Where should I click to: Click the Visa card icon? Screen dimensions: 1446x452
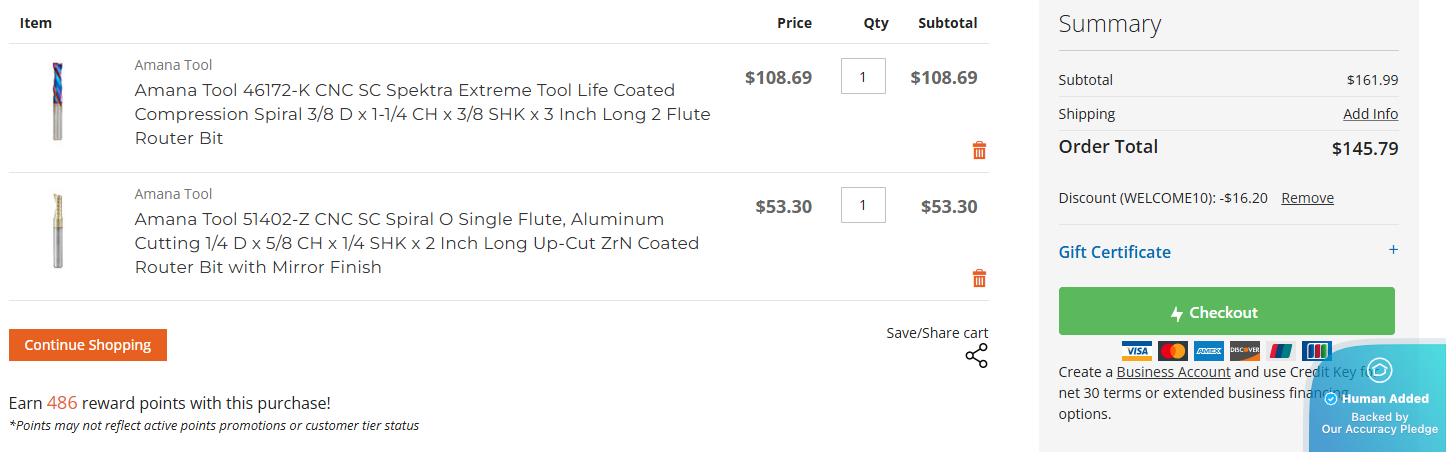pyautogui.click(x=1136, y=351)
